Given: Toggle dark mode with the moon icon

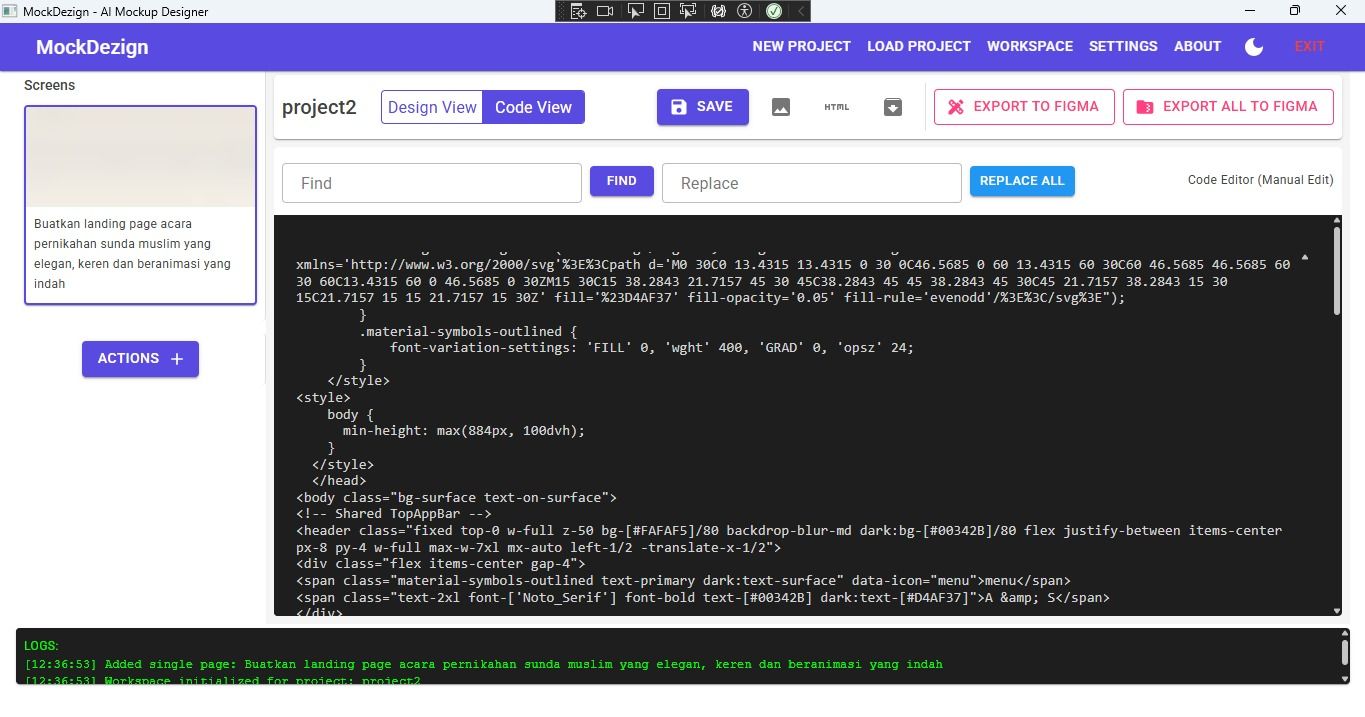Looking at the screenshot, I should point(1253,47).
